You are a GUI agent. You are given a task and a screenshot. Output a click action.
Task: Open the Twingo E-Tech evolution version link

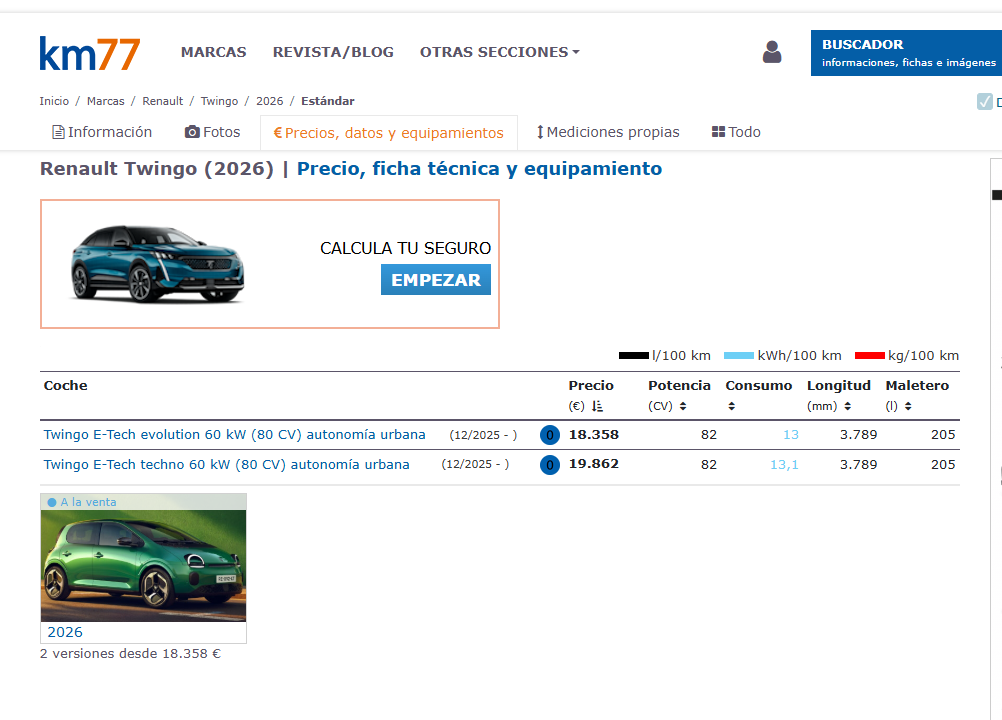234,435
